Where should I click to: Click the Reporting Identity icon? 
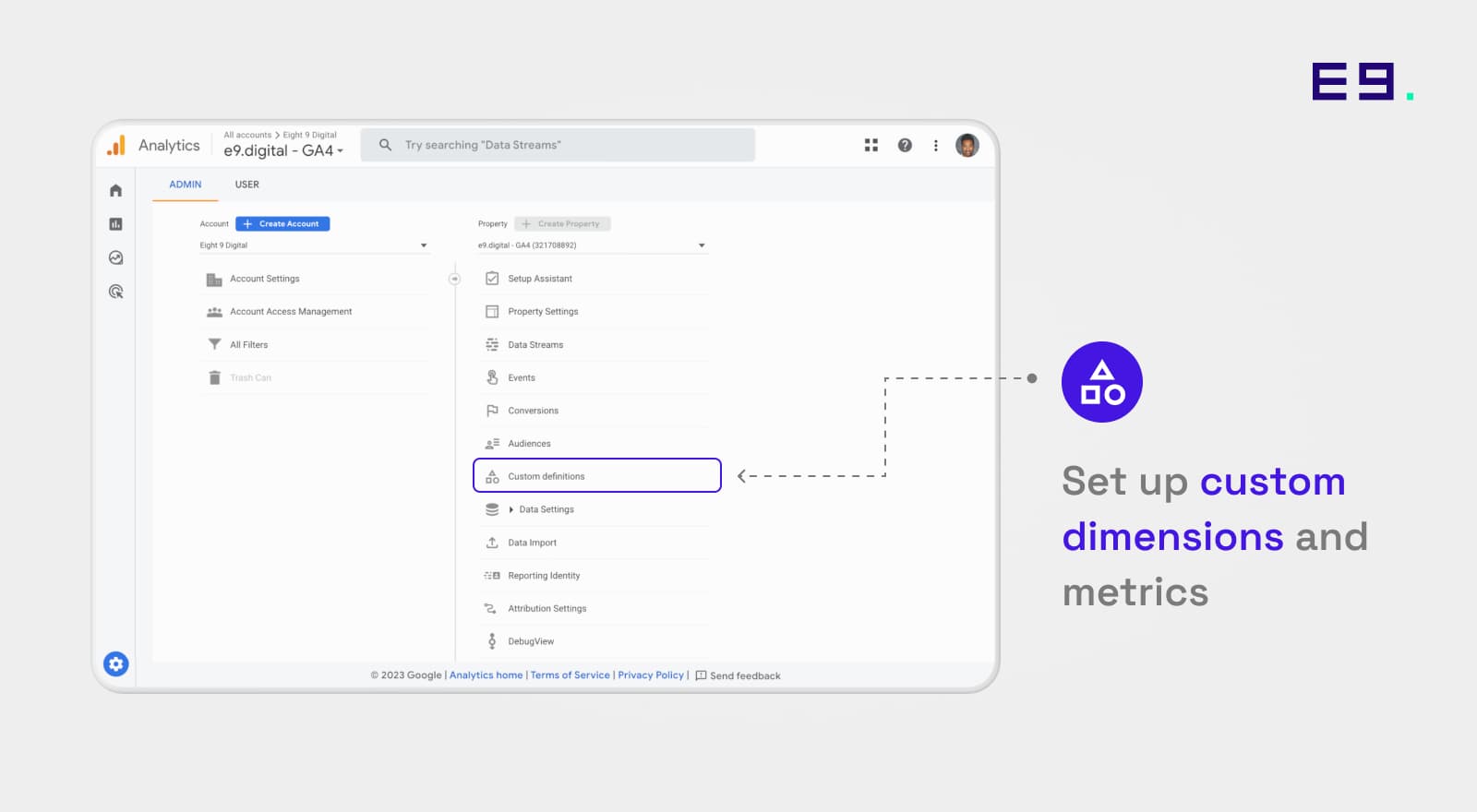click(x=492, y=576)
